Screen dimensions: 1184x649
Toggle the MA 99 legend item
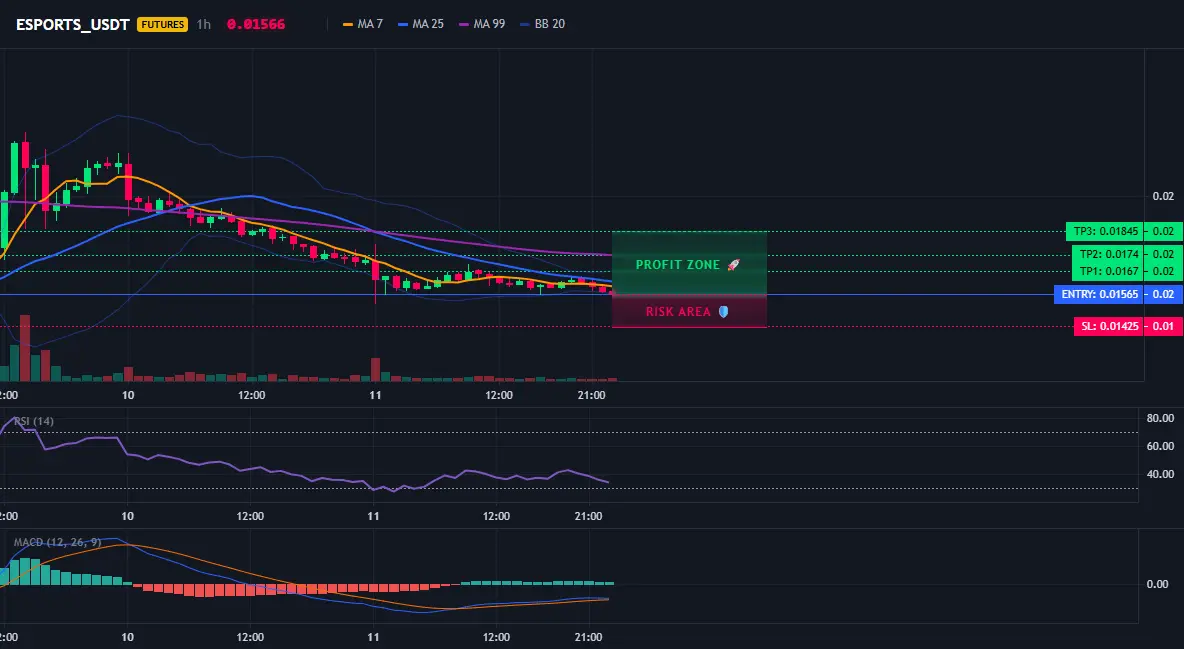(483, 24)
